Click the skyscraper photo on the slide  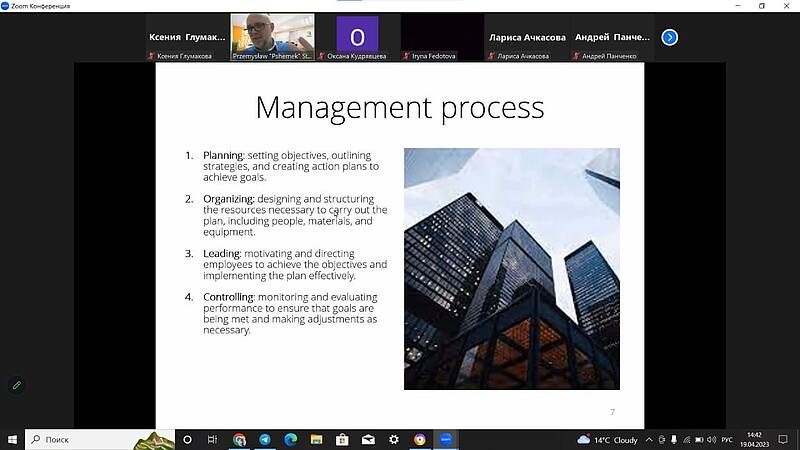tap(512, 269)
